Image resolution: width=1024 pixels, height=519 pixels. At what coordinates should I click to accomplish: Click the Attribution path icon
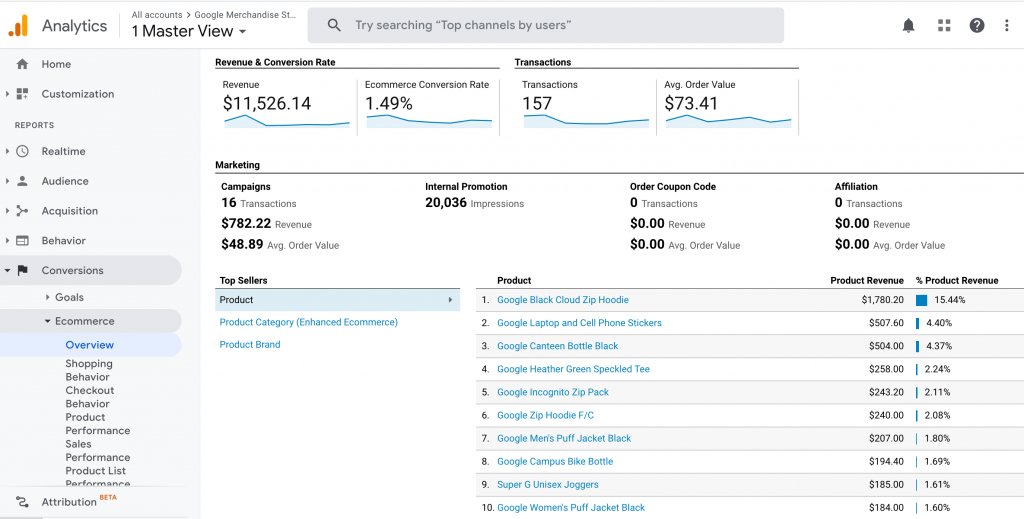[22, 502]
